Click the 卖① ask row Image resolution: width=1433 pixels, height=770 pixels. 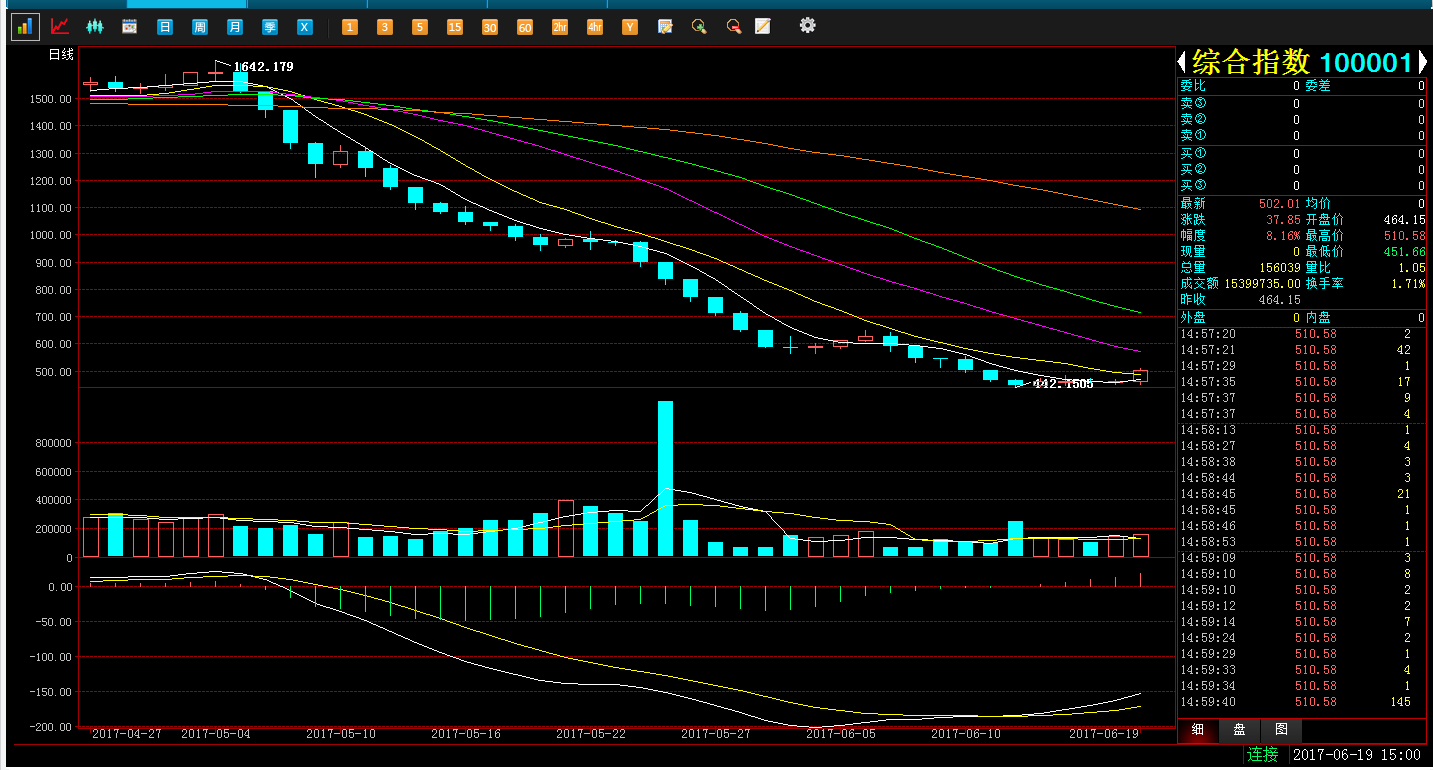click(1302, 135)
